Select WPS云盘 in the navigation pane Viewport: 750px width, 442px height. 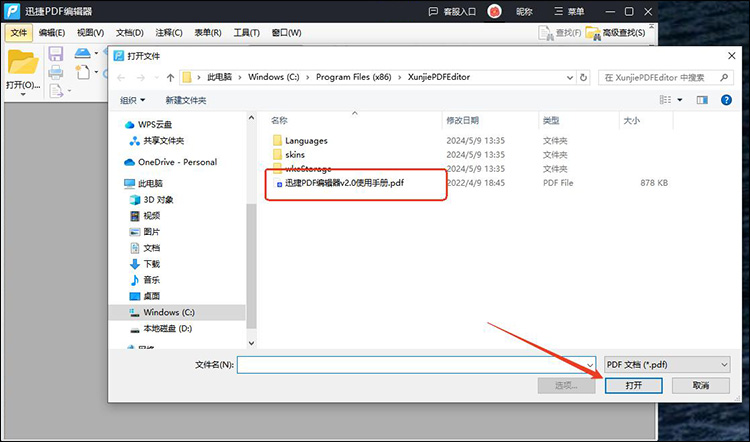tap(154, 124)
